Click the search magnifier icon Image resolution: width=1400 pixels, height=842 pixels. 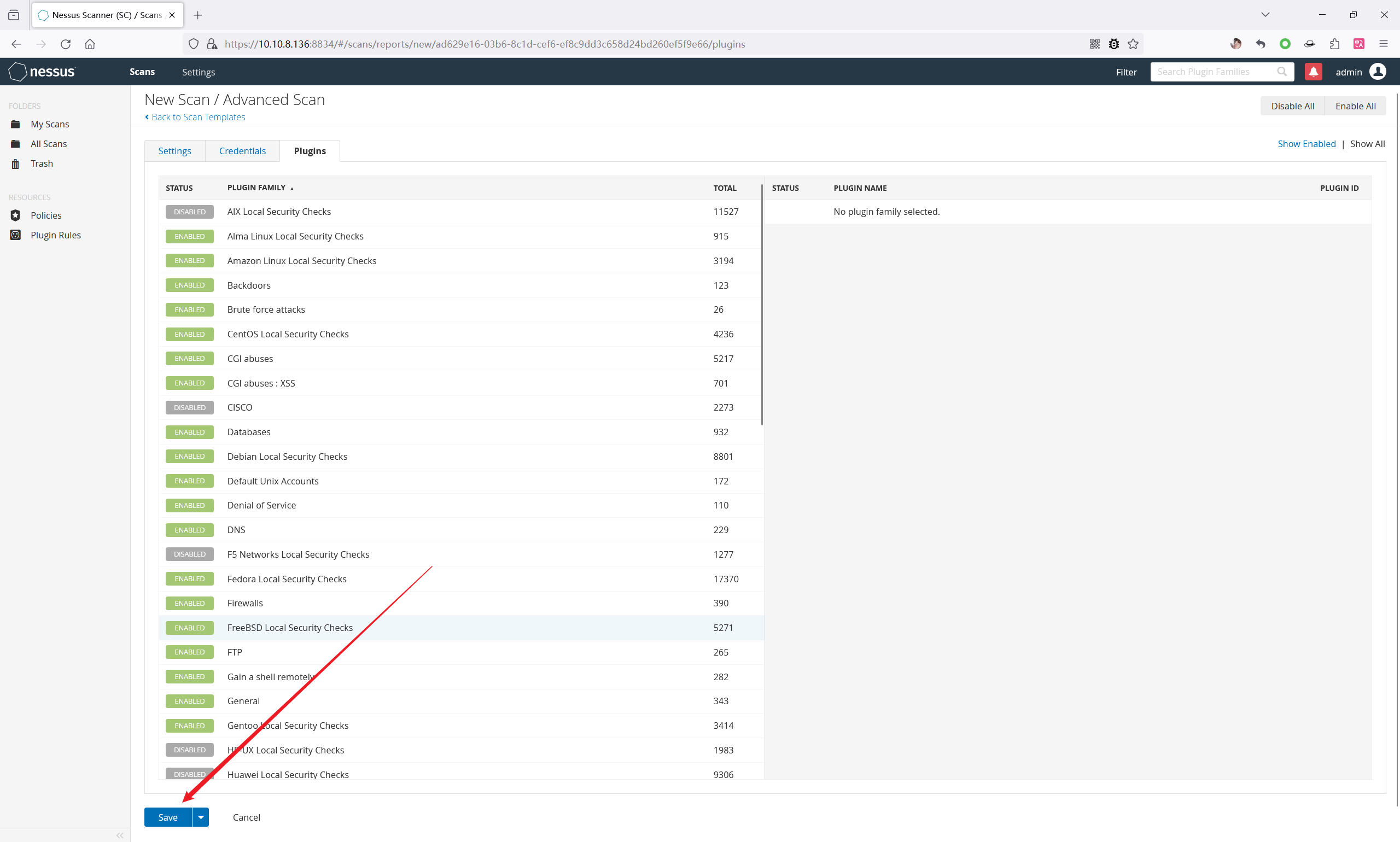pos(1281,72)
